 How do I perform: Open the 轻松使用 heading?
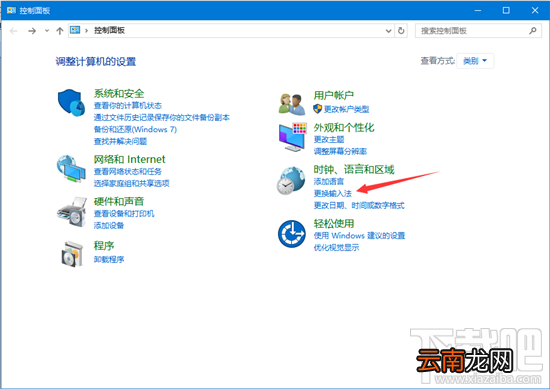334,223
